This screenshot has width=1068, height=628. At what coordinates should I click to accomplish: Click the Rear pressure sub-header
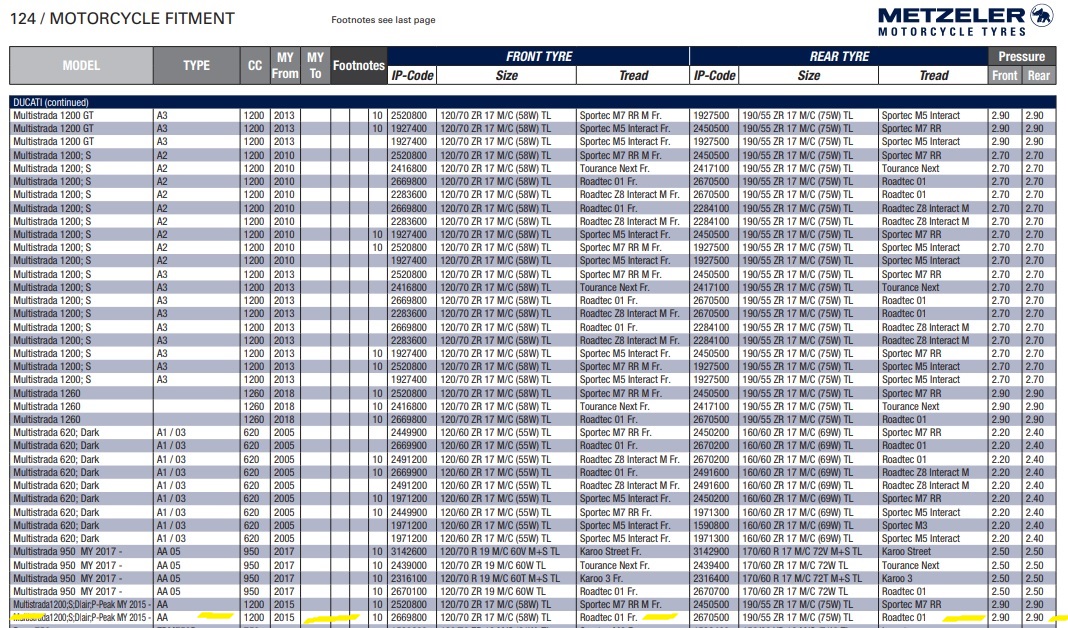click(1039, 75)
